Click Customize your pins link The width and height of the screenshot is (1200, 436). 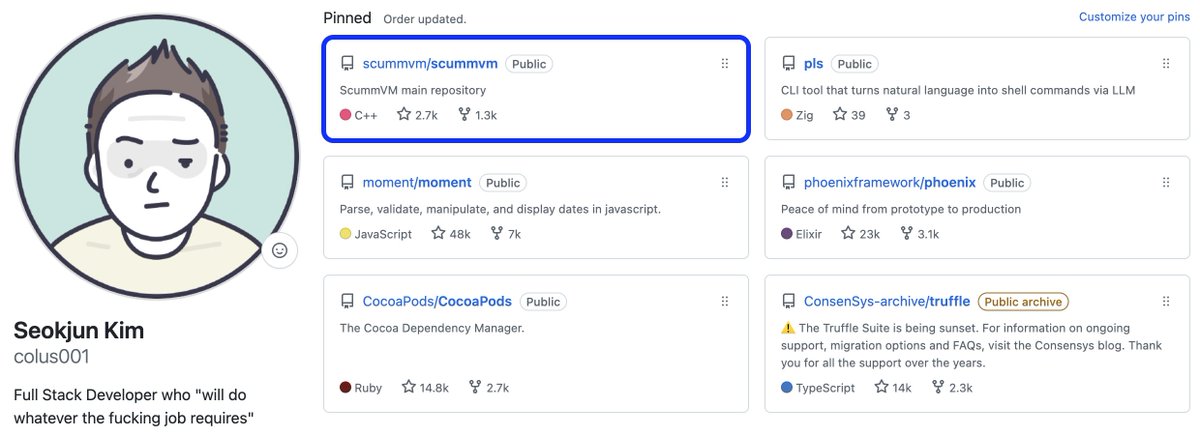(x=1134, y=17)
